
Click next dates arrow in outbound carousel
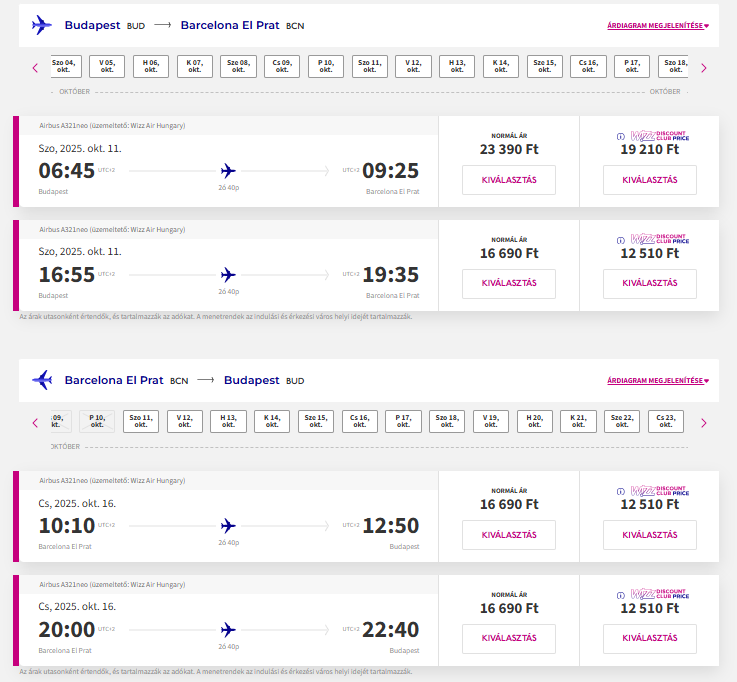tap(703, 68)
